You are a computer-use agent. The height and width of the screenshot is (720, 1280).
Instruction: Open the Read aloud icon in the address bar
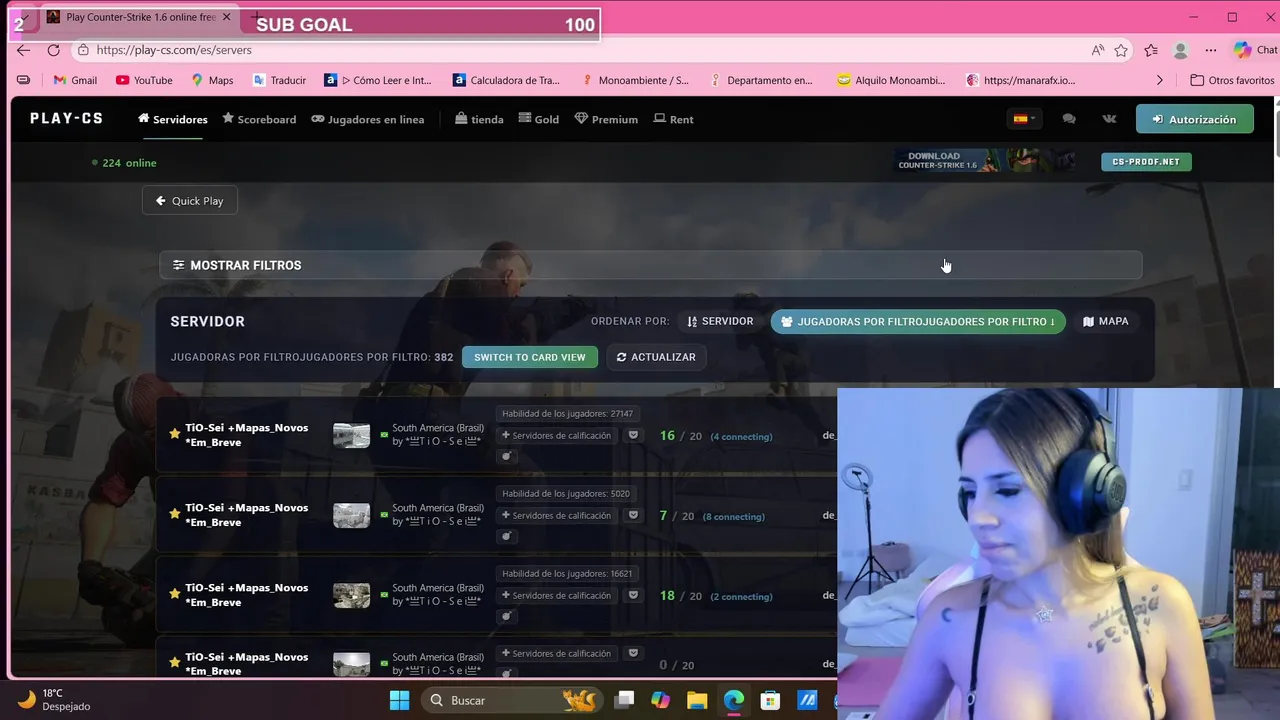point(1098,50)
